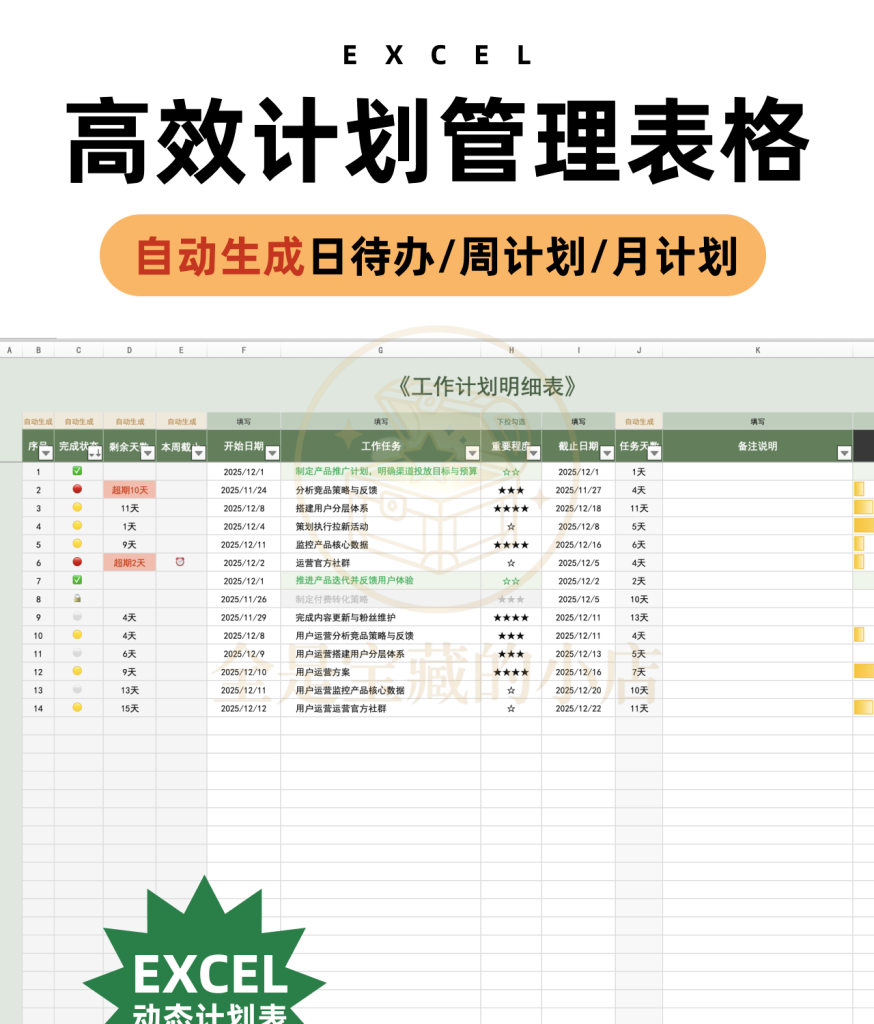The height and width of the screenshot is (1024, 874).
Task: Select remaining days cell 15天
Action: tap(129, 708)
